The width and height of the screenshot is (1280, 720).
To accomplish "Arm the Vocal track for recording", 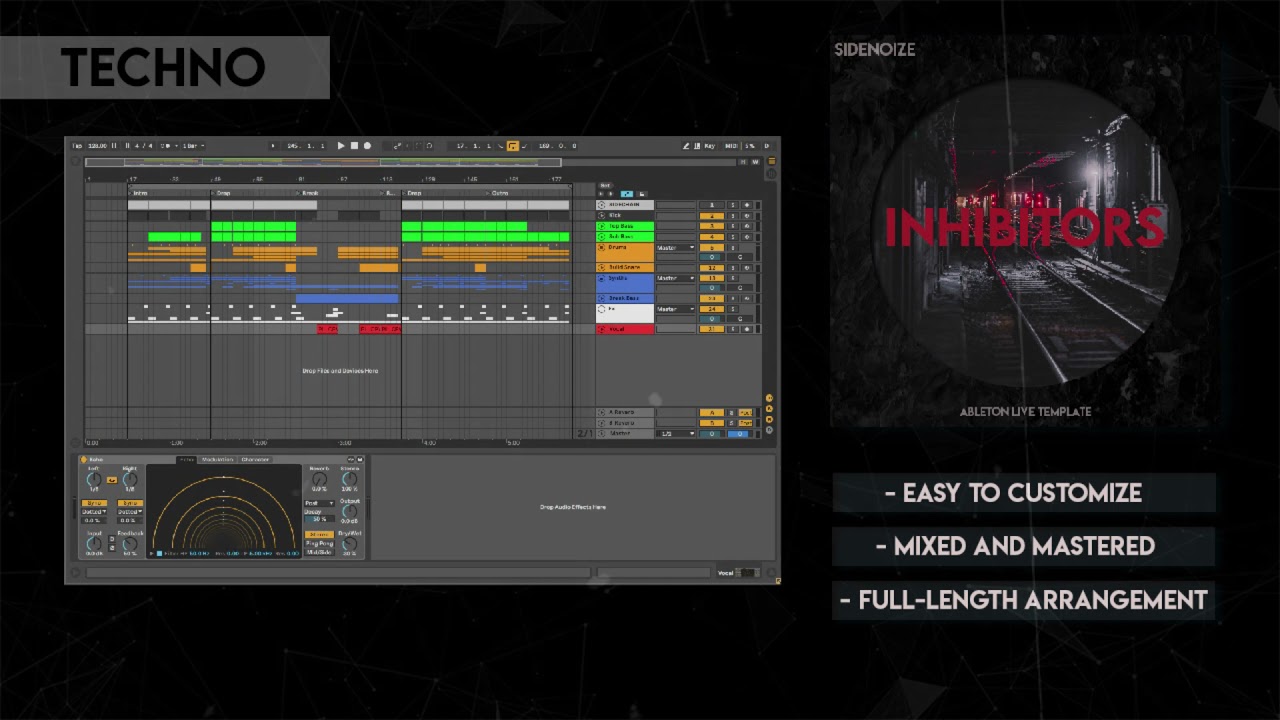I will pos(747,329).
